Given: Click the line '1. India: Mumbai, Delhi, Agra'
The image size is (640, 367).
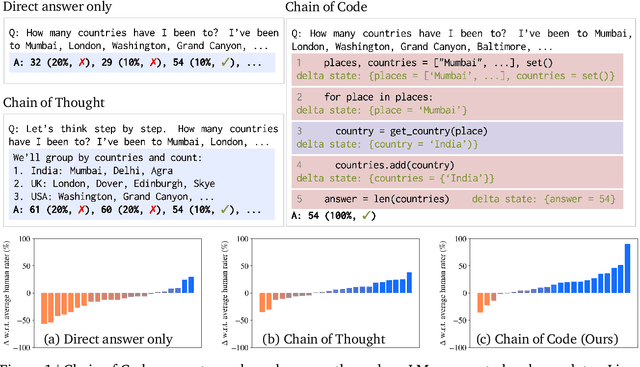Looking at the screenshot, I should click(x=93, y=171).
